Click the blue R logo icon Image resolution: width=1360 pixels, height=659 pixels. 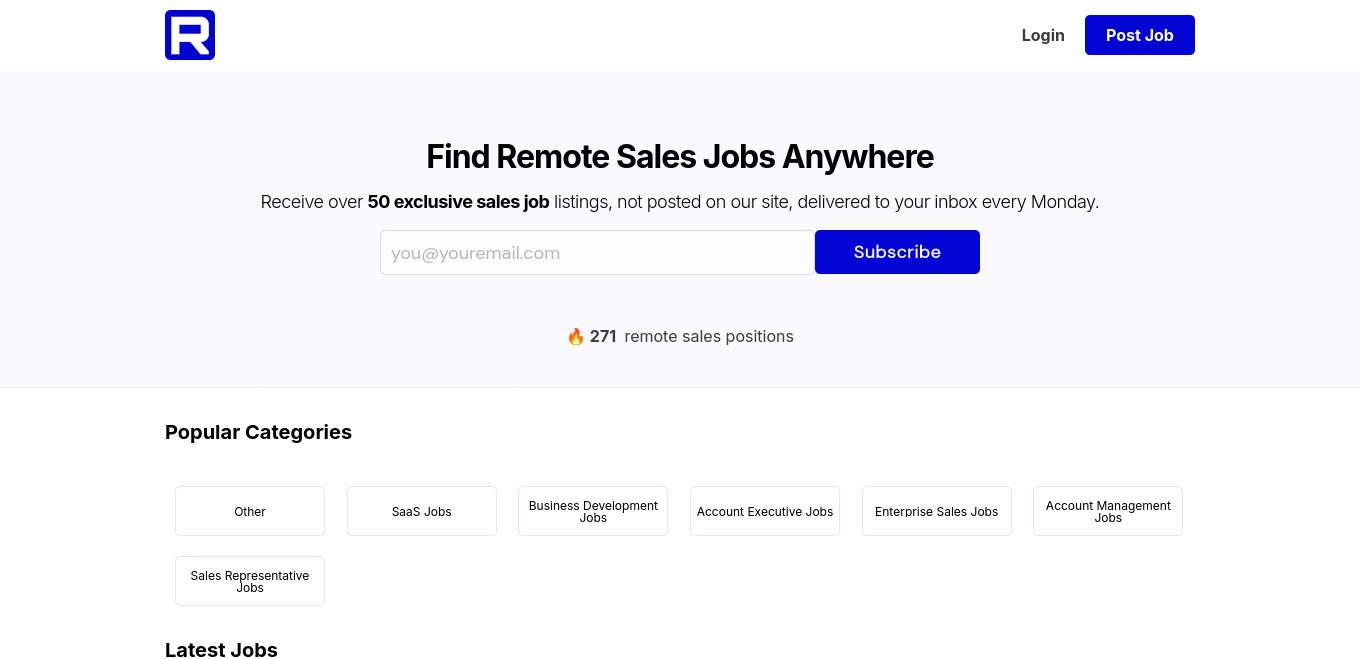click(x=190, y=35)
